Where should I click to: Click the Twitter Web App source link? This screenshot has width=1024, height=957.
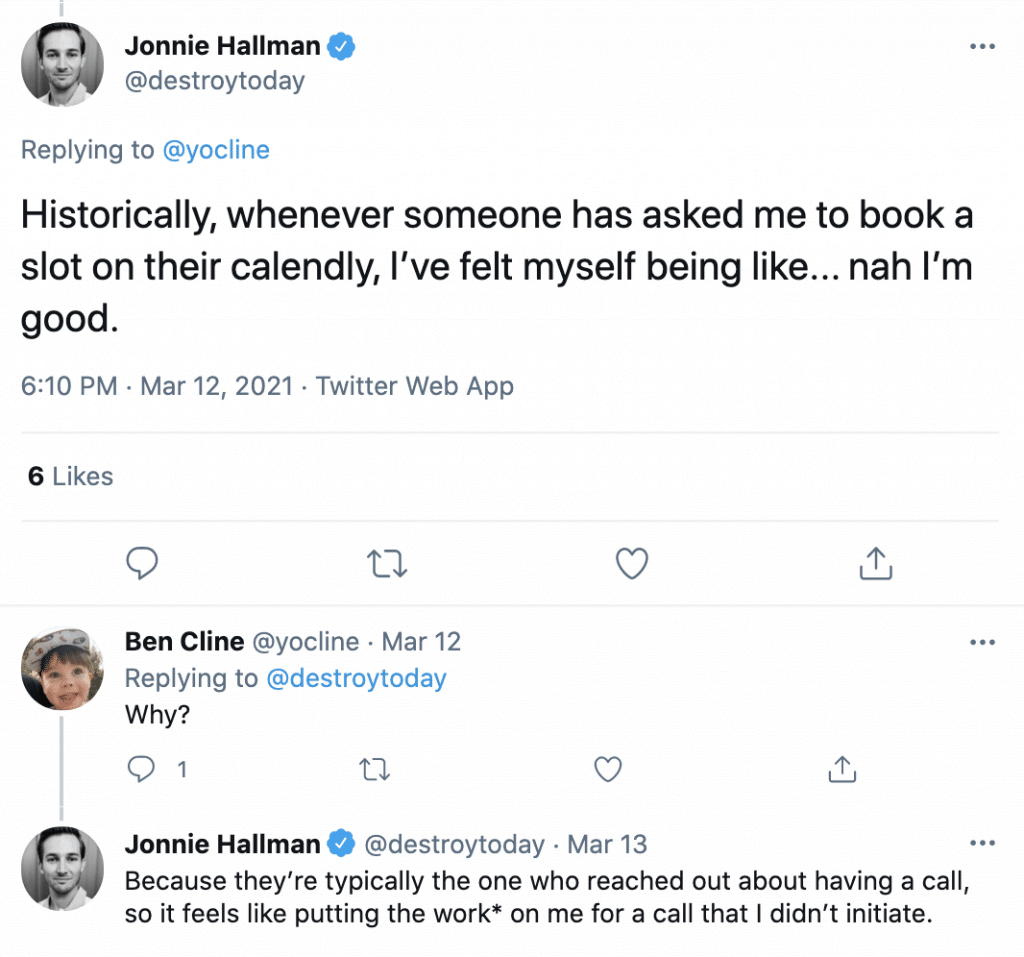point(415,385)
